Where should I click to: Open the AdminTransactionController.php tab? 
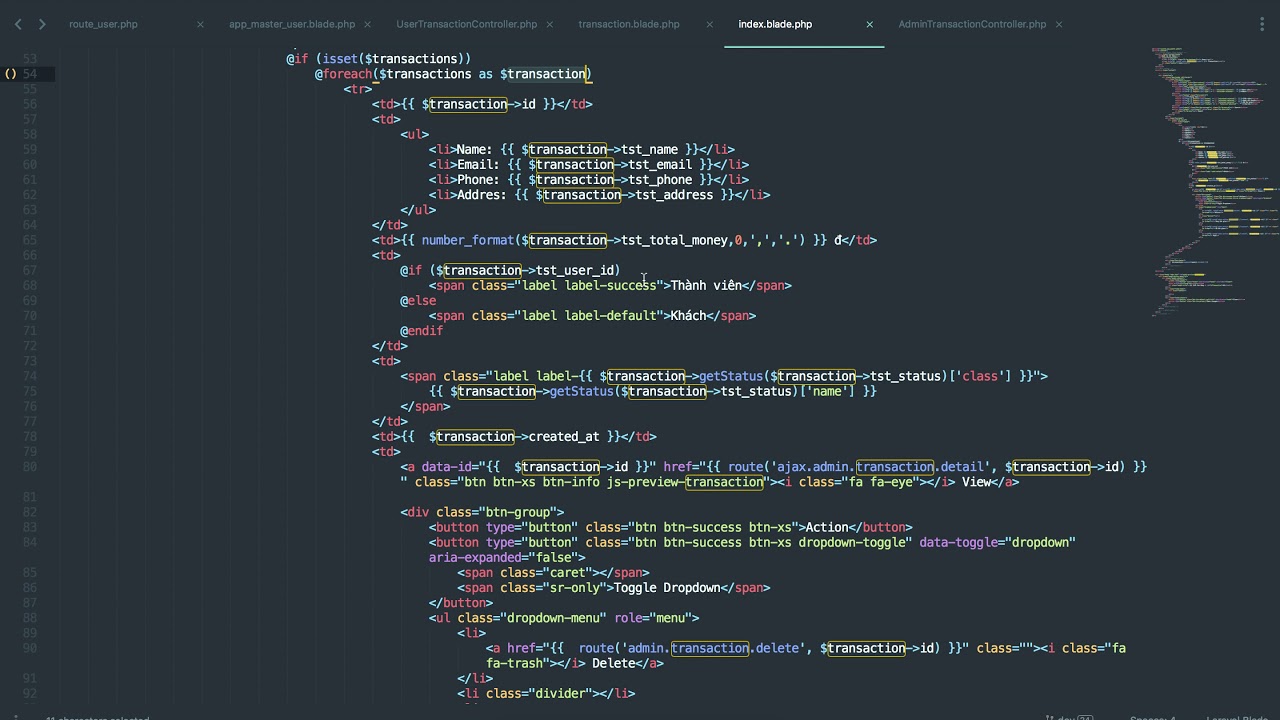(972, 24)
